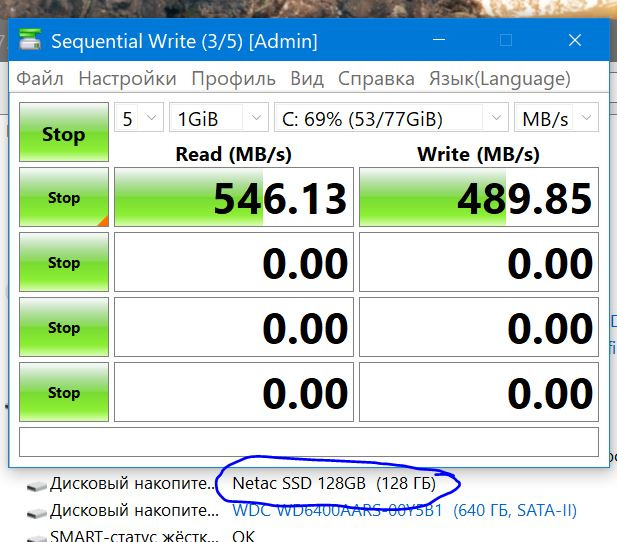The height and width of the screenshot is (542, 617).
Task: Maximize the Sequential Write window
Action: (506, 41)
